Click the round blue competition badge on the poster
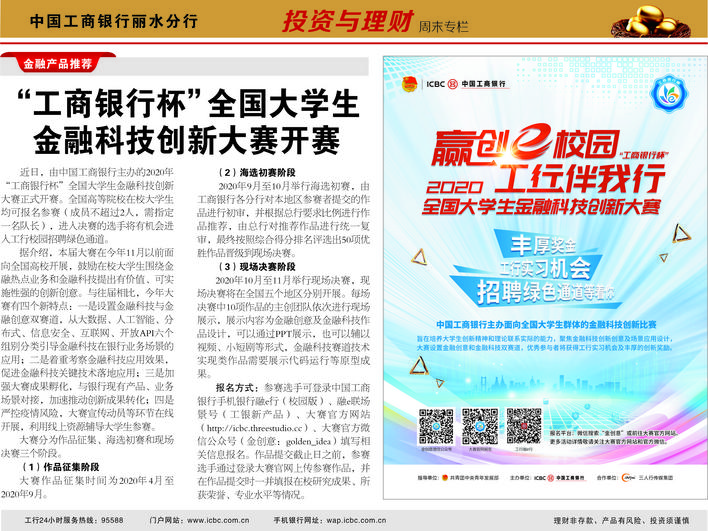 click(x=669, y=94)
